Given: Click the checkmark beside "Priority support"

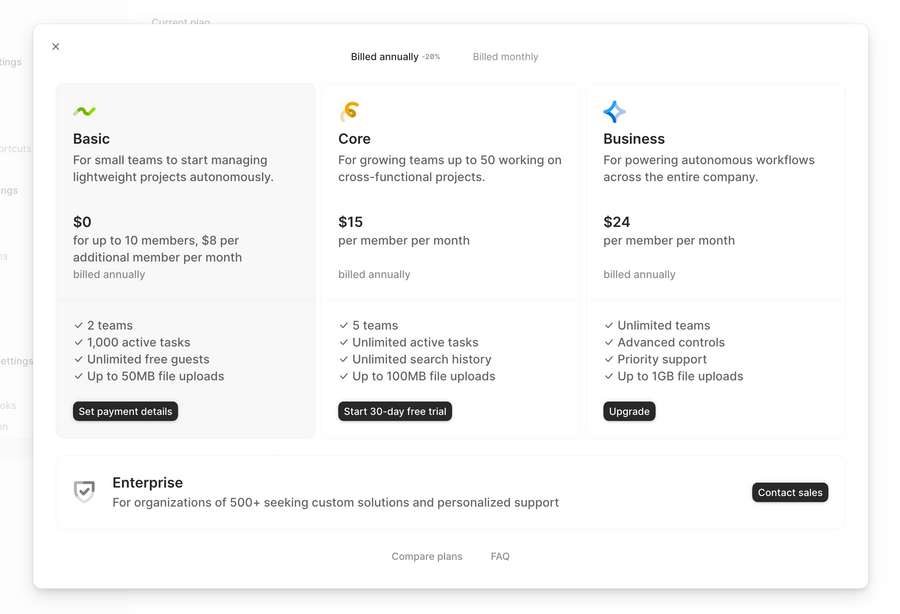Looking at the screenshot, I should tap(608, 359).
